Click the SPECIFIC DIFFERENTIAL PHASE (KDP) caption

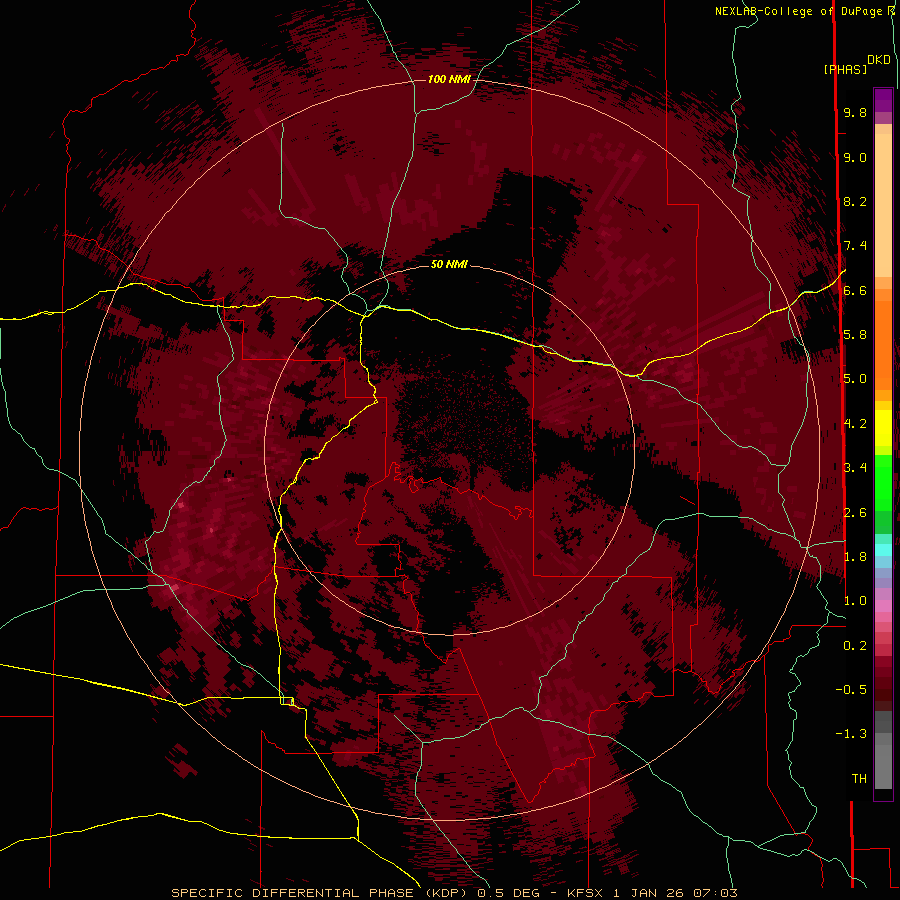pyautogui.click(x=319, y=893)
